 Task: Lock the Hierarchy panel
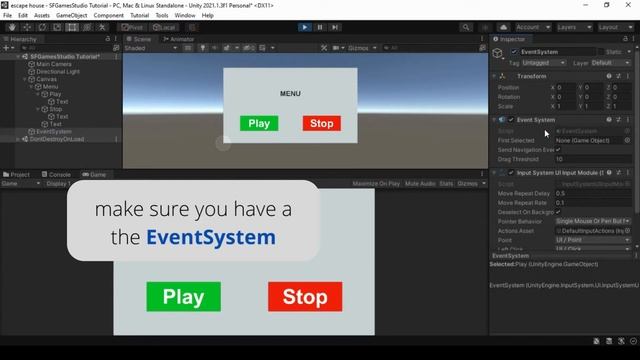click(108, 39)
